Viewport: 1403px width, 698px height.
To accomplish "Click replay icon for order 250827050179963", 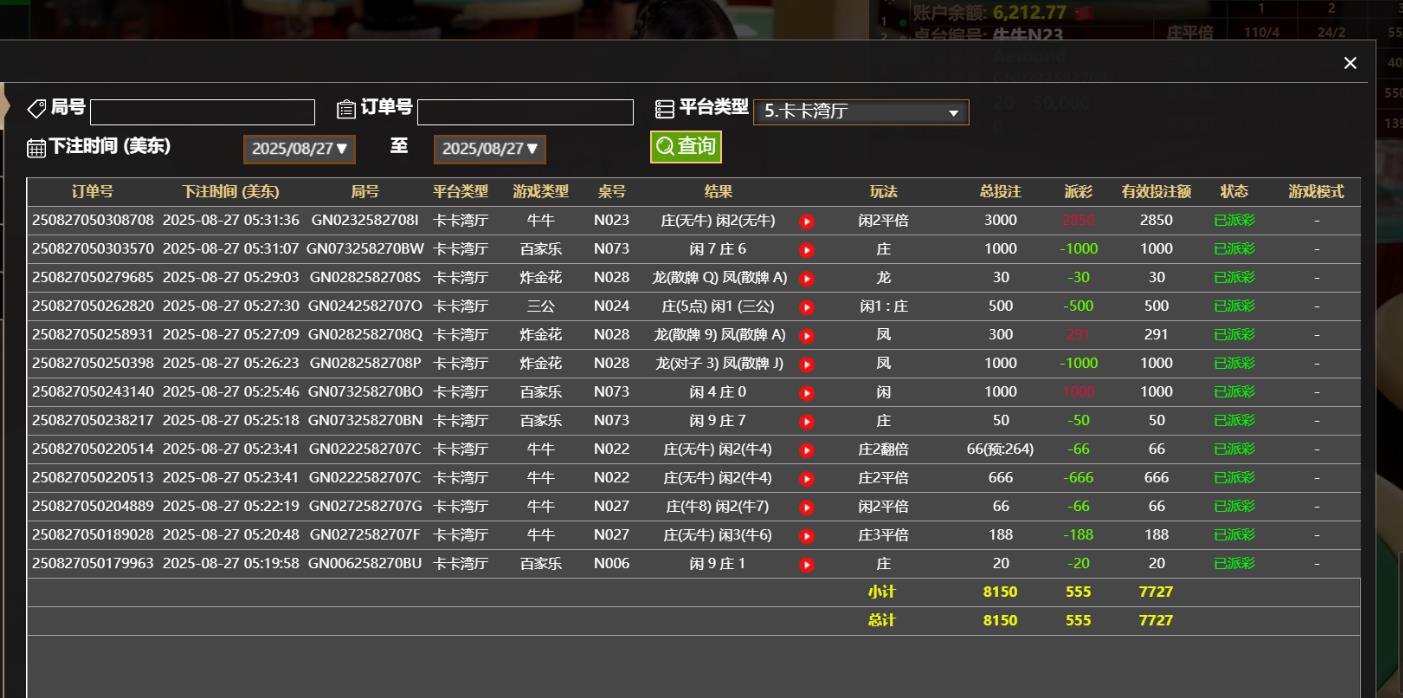I will [807, 564].
